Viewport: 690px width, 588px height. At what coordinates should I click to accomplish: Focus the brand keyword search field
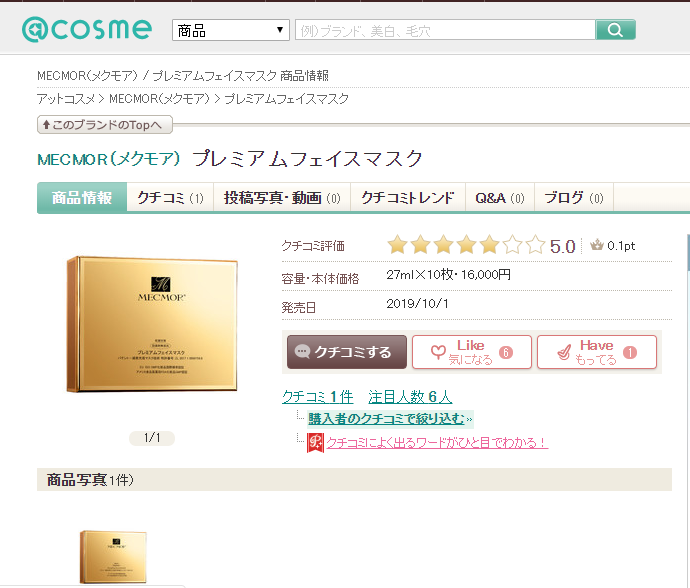tap(445, 30)
